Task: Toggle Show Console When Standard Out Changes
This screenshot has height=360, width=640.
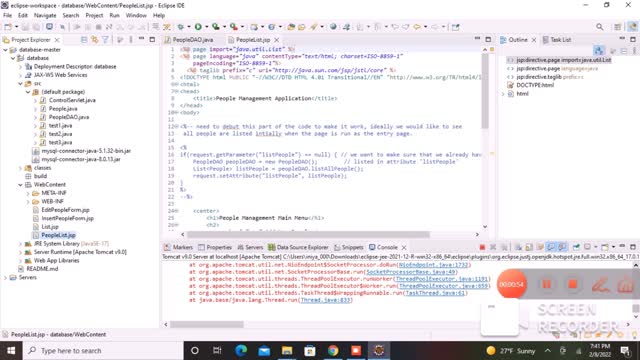Action: click(551, 247)
